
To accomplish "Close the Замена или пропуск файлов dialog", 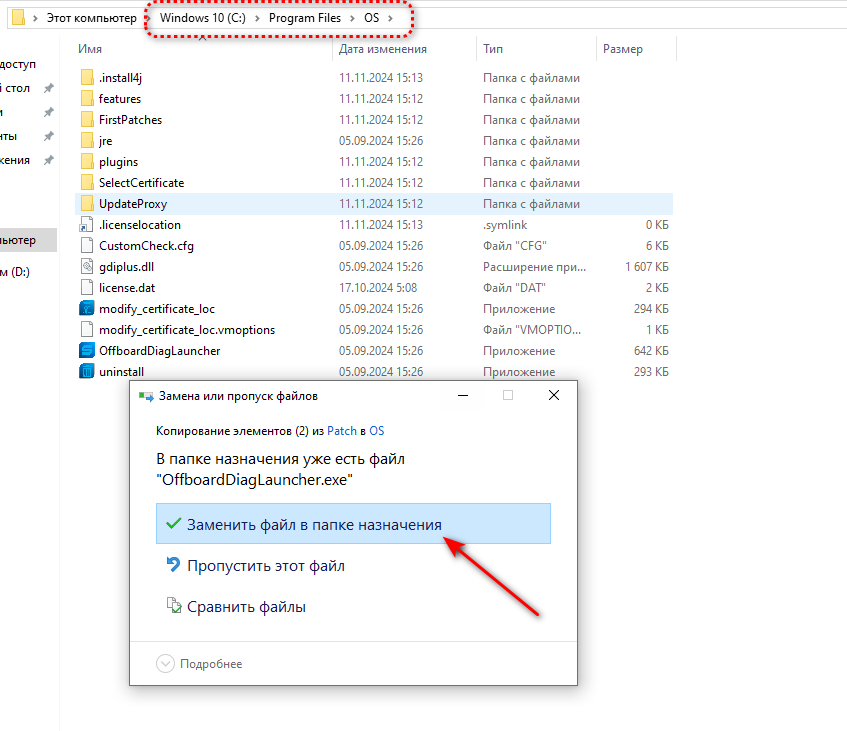I will click(x=553, y=395).
